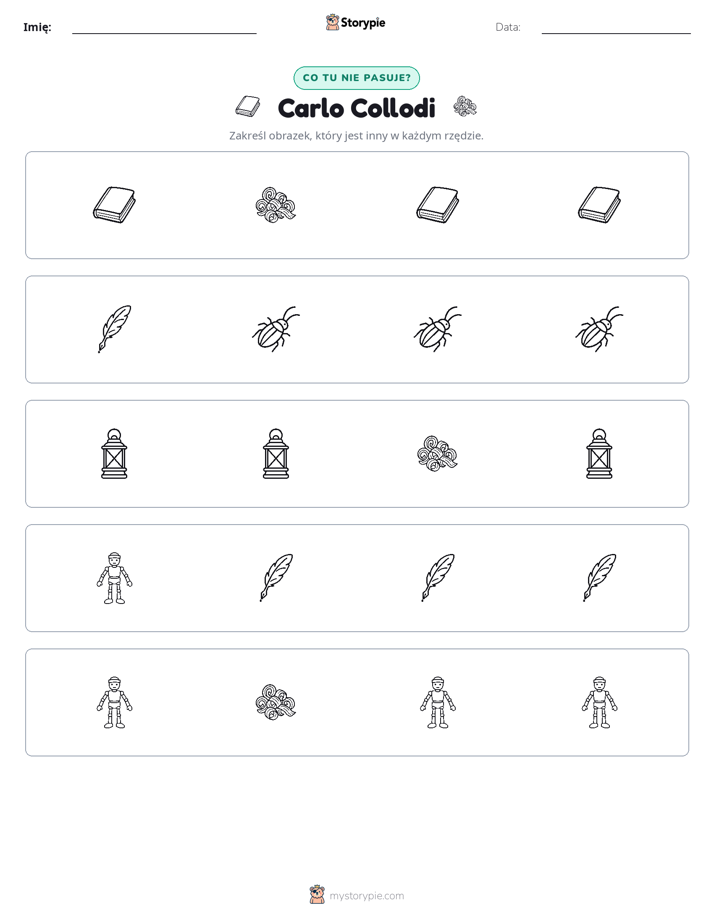Pick the wooden puppet in the feather row
Screen dimensions: 714x924
pos(114,578)
